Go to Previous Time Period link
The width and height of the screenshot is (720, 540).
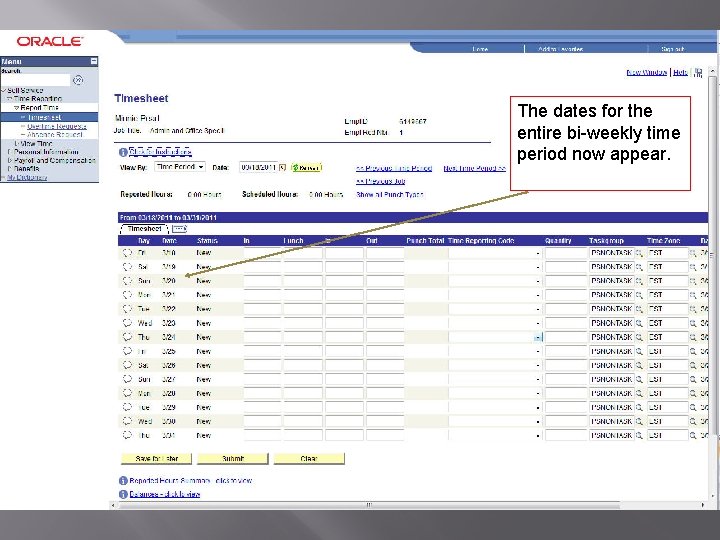394,169
